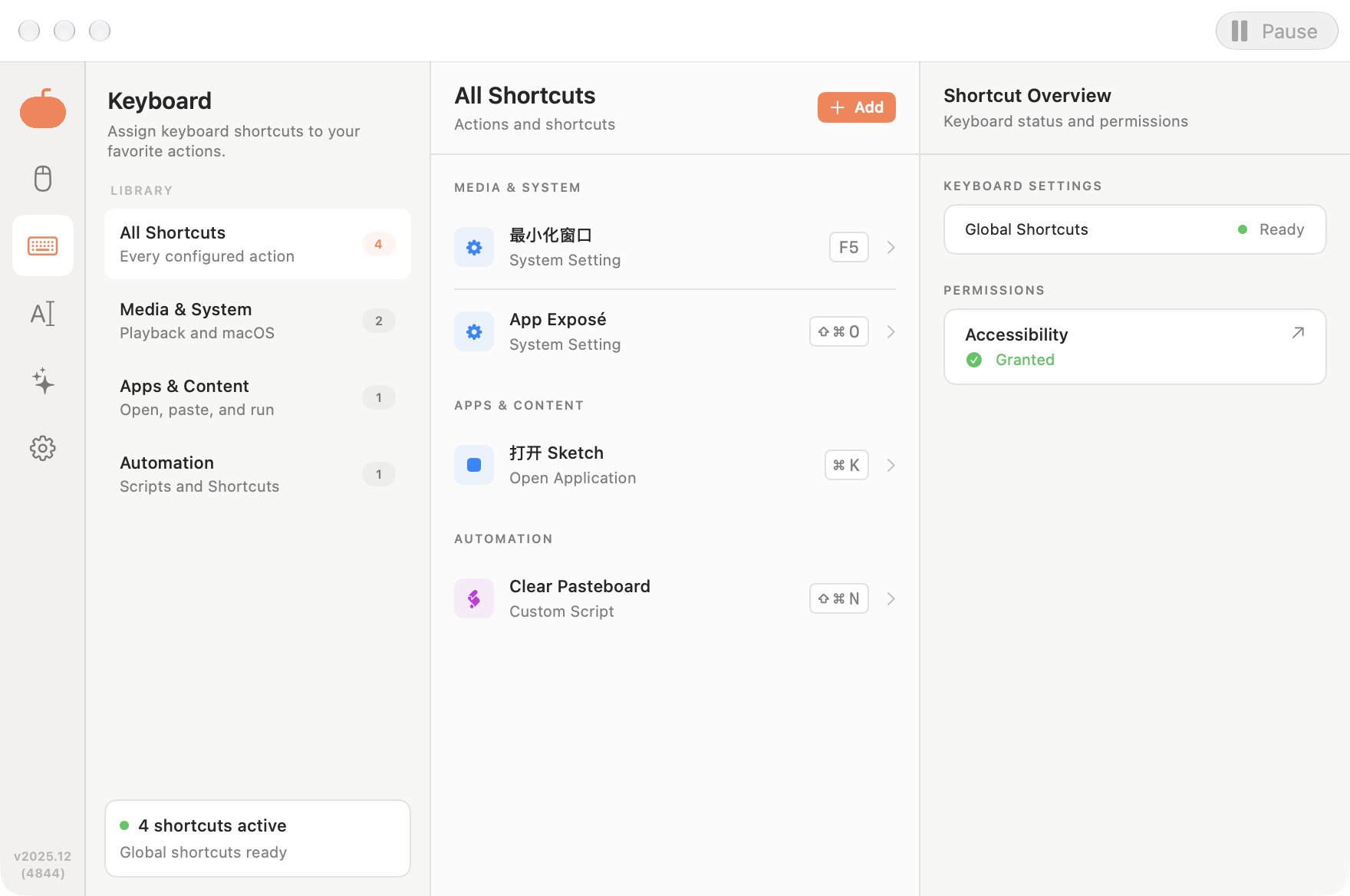Expand the App Exposé row chevron

891,331
